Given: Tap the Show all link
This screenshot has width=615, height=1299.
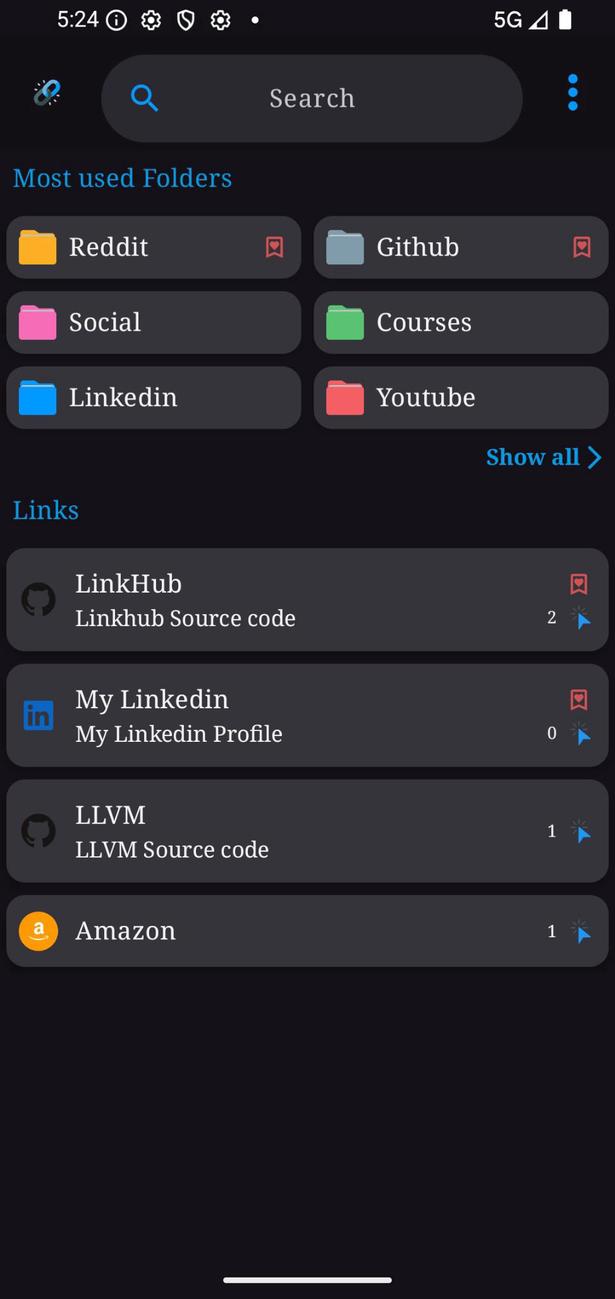Looking at the screenshot, I should [533, 457].
